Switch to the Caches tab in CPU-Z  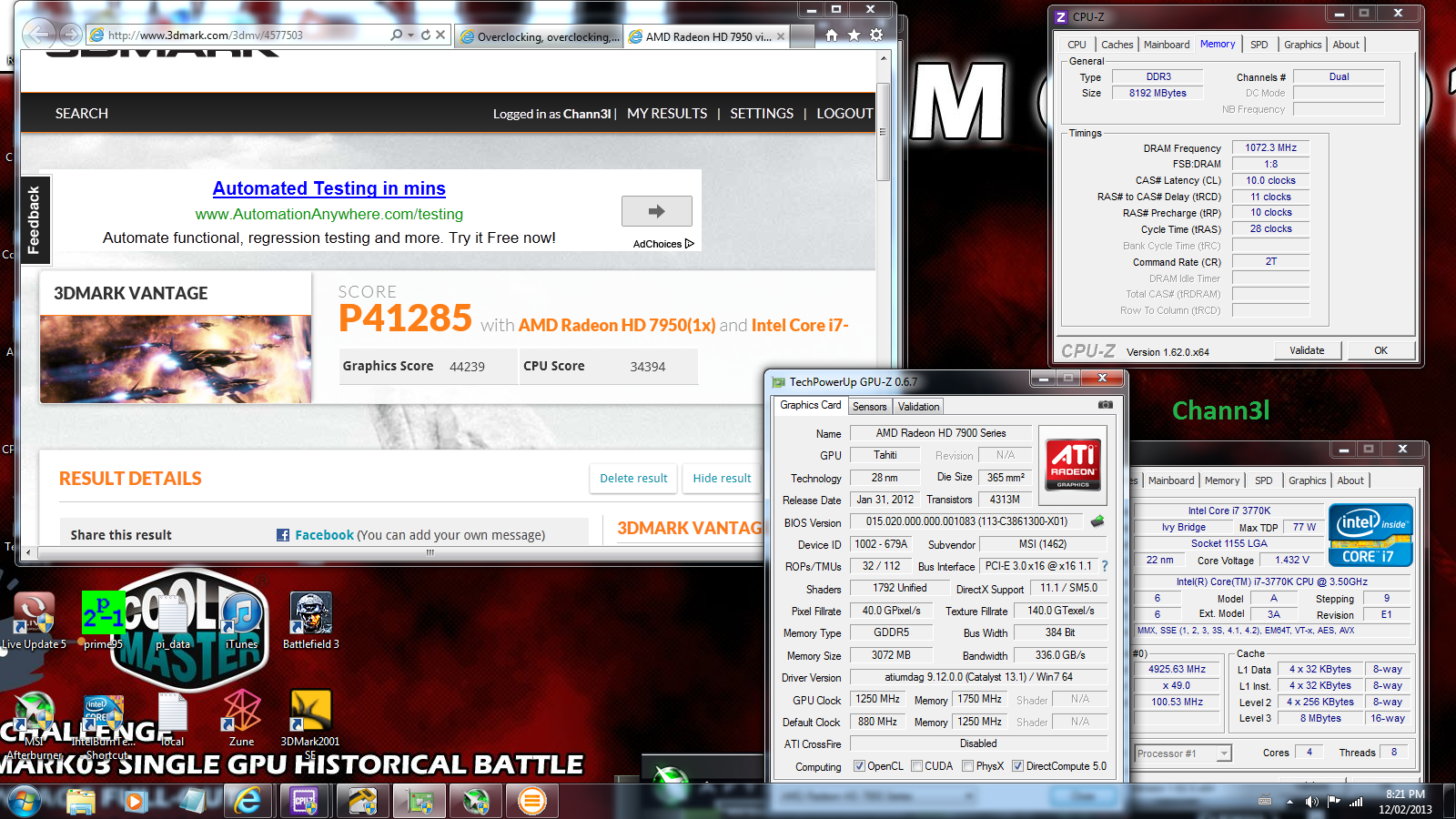pos(1117,45)
